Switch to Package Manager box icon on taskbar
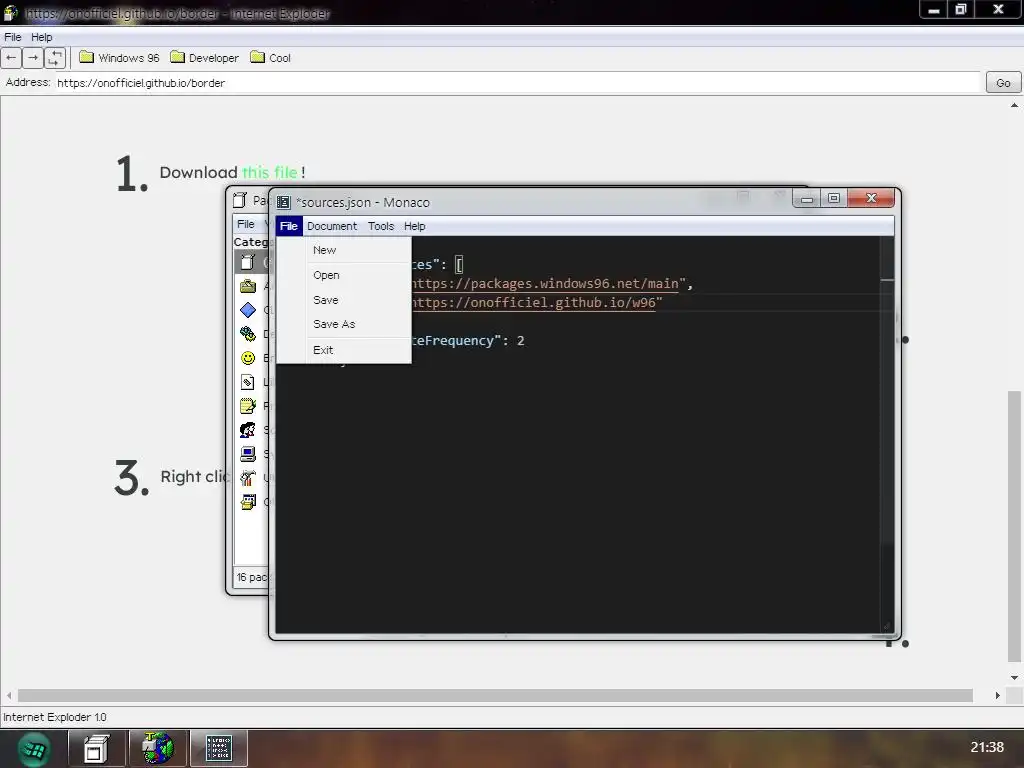This screenshot has width=1024, height=768. (x=96, y=748)
